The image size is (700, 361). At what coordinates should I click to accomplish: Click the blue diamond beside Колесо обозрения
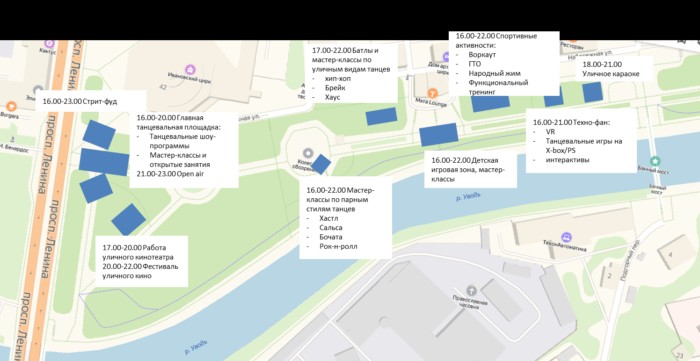coord(321,164)
